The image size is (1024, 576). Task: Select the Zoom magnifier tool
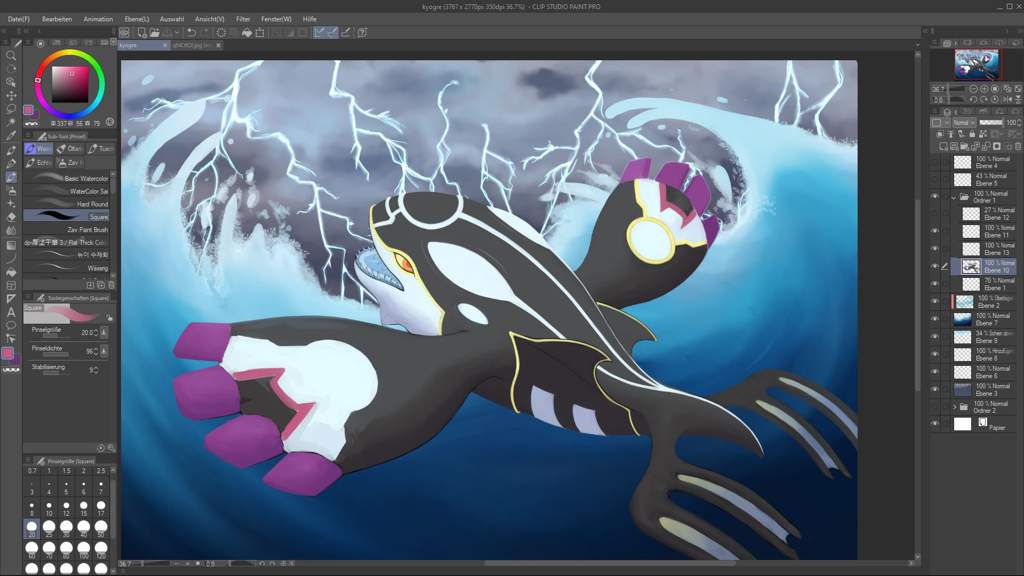[x=10, y=56]
